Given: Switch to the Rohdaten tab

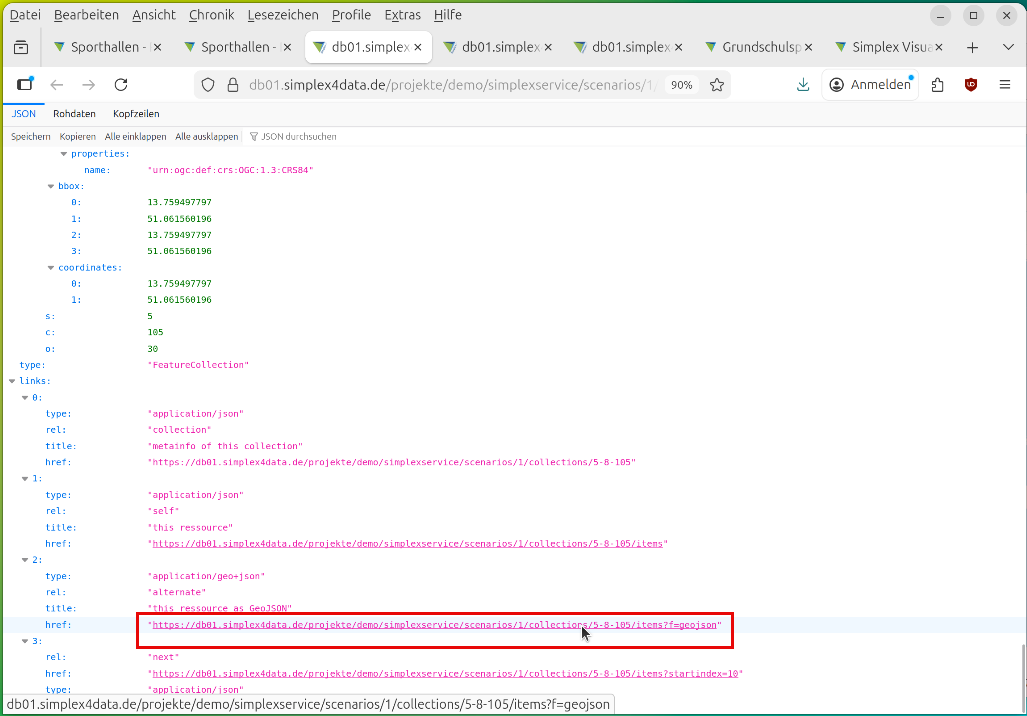Looking at the screenshot, I should (74, 114).
